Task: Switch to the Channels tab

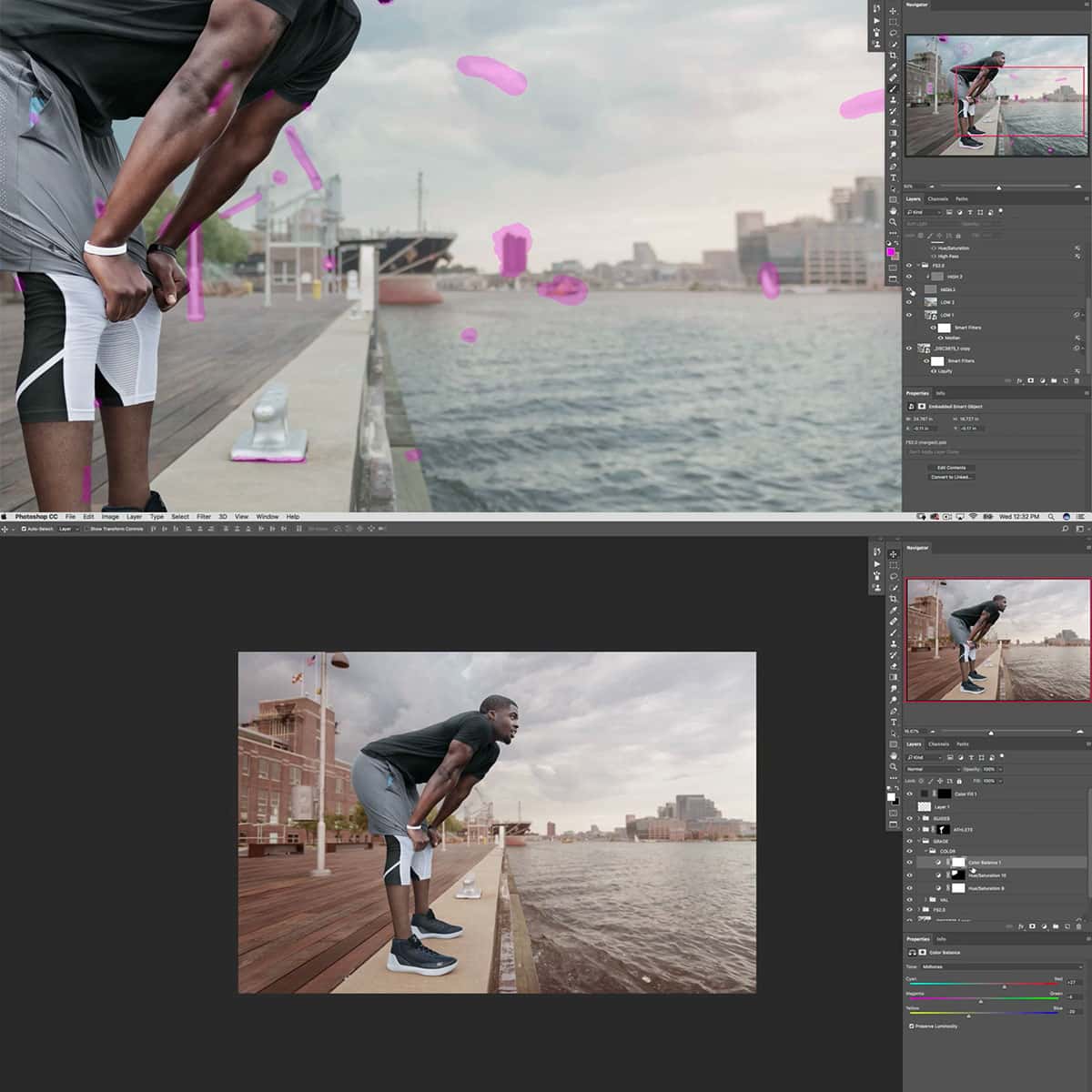Action: point(938,744)
